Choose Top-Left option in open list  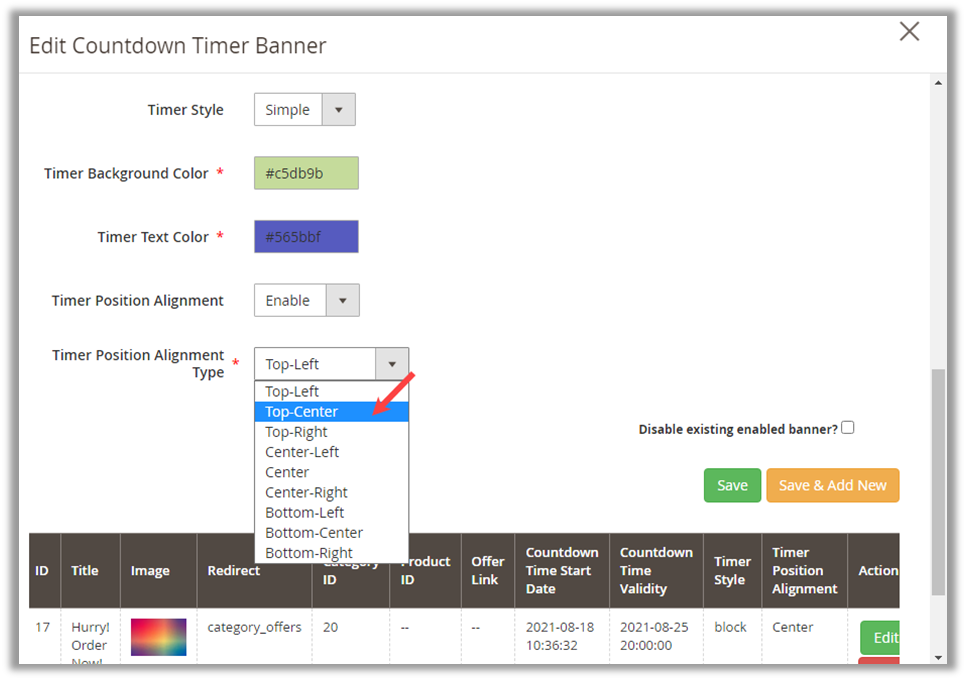(292, 391)
